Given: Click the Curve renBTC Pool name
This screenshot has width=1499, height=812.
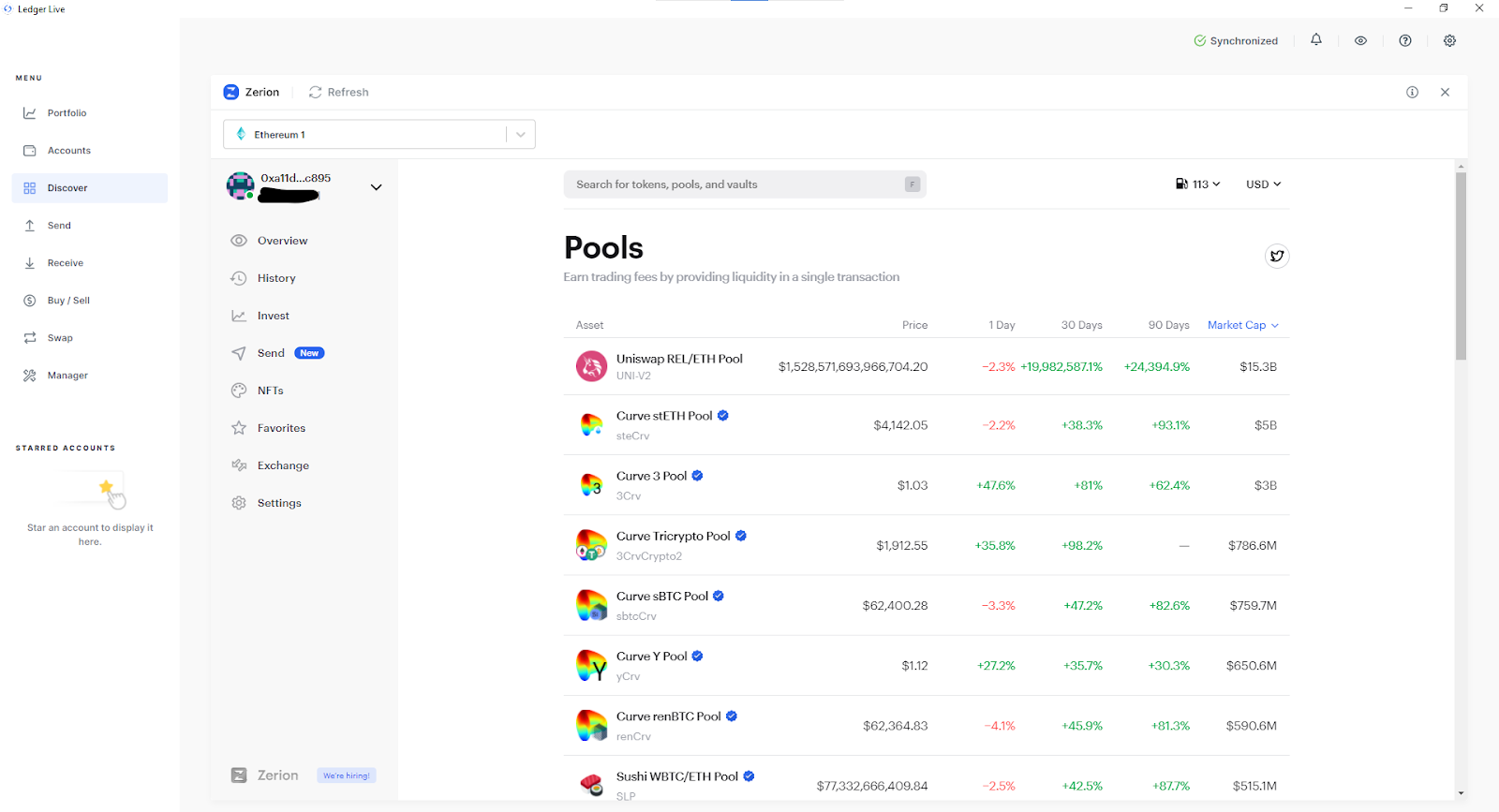Looking at the screenshot, I should coord(669,716).
